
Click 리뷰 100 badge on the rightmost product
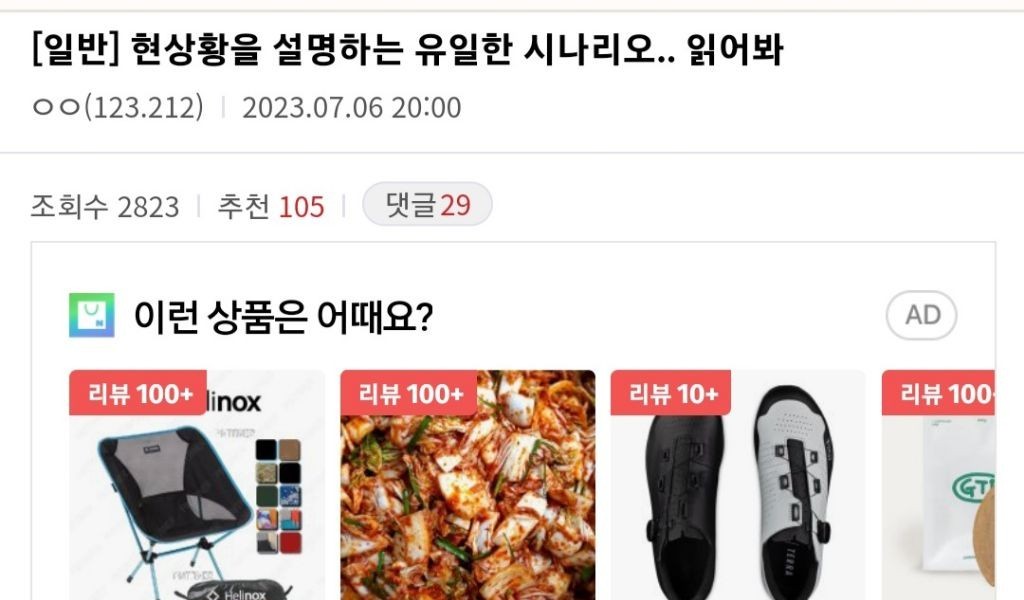pos(938,393)
